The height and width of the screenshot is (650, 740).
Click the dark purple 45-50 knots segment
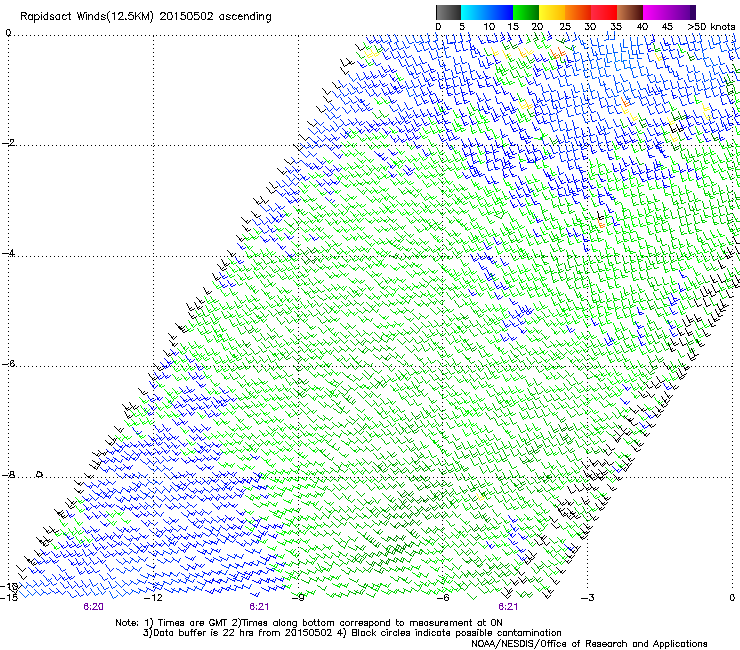coord(682,12)
